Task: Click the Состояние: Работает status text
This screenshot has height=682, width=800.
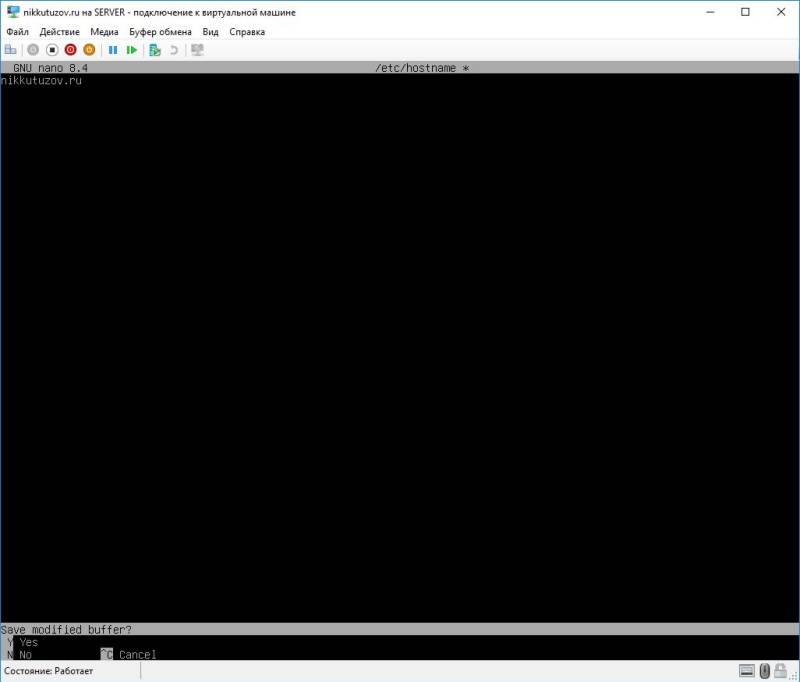Action: point(47,671)
